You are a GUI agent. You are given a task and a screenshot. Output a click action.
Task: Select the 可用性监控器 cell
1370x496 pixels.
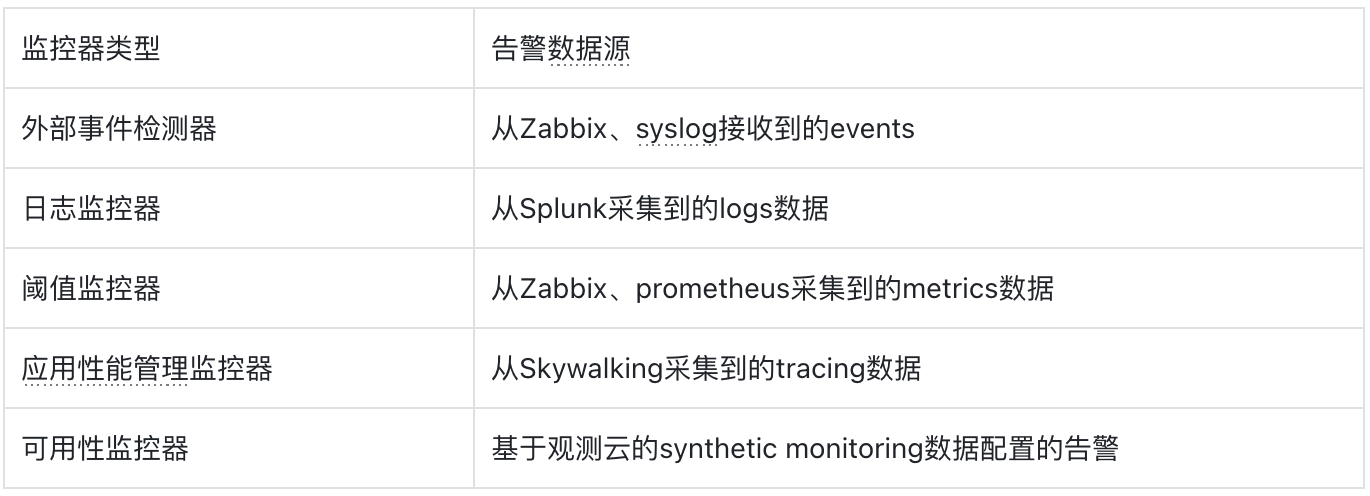(239, 449)
